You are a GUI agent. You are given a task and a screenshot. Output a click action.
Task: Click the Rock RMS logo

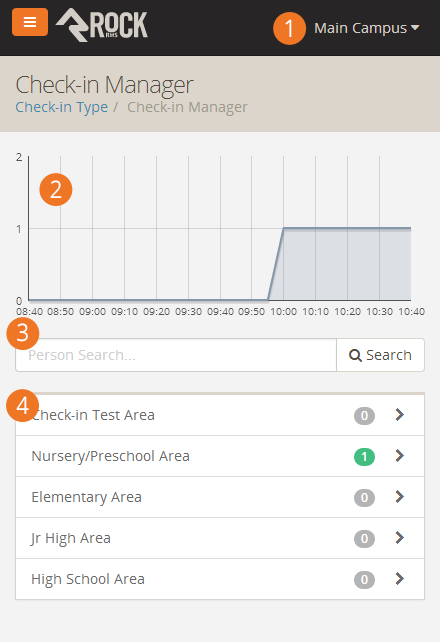[x=102, y=25]
